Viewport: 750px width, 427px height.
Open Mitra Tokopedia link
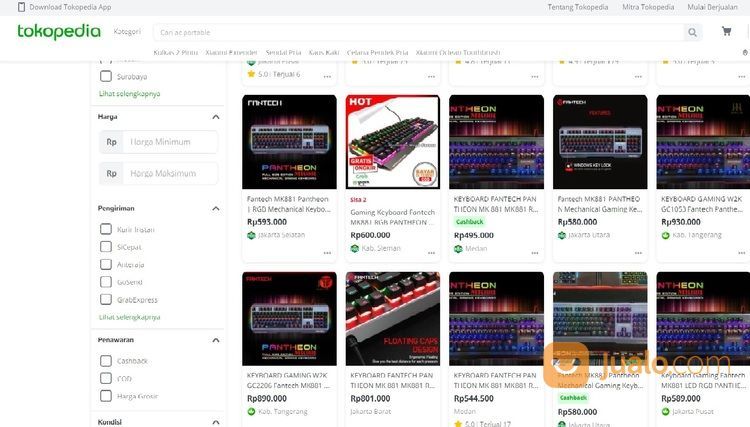648,7
